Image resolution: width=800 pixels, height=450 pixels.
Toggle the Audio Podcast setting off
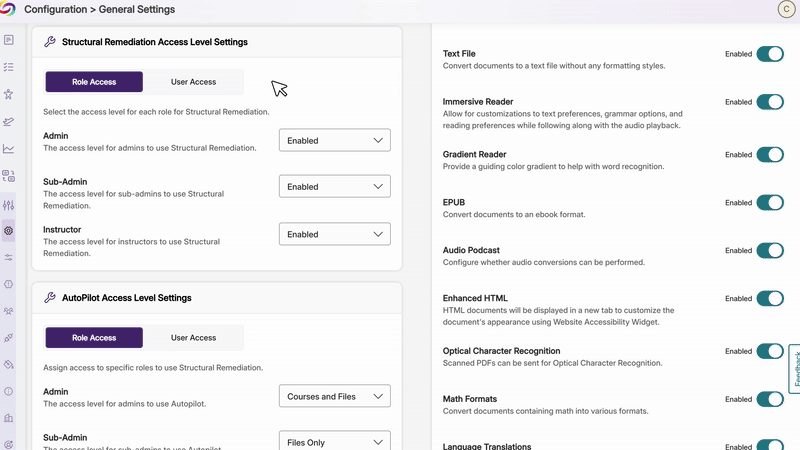pyautogui.click(x=770, y=251)
